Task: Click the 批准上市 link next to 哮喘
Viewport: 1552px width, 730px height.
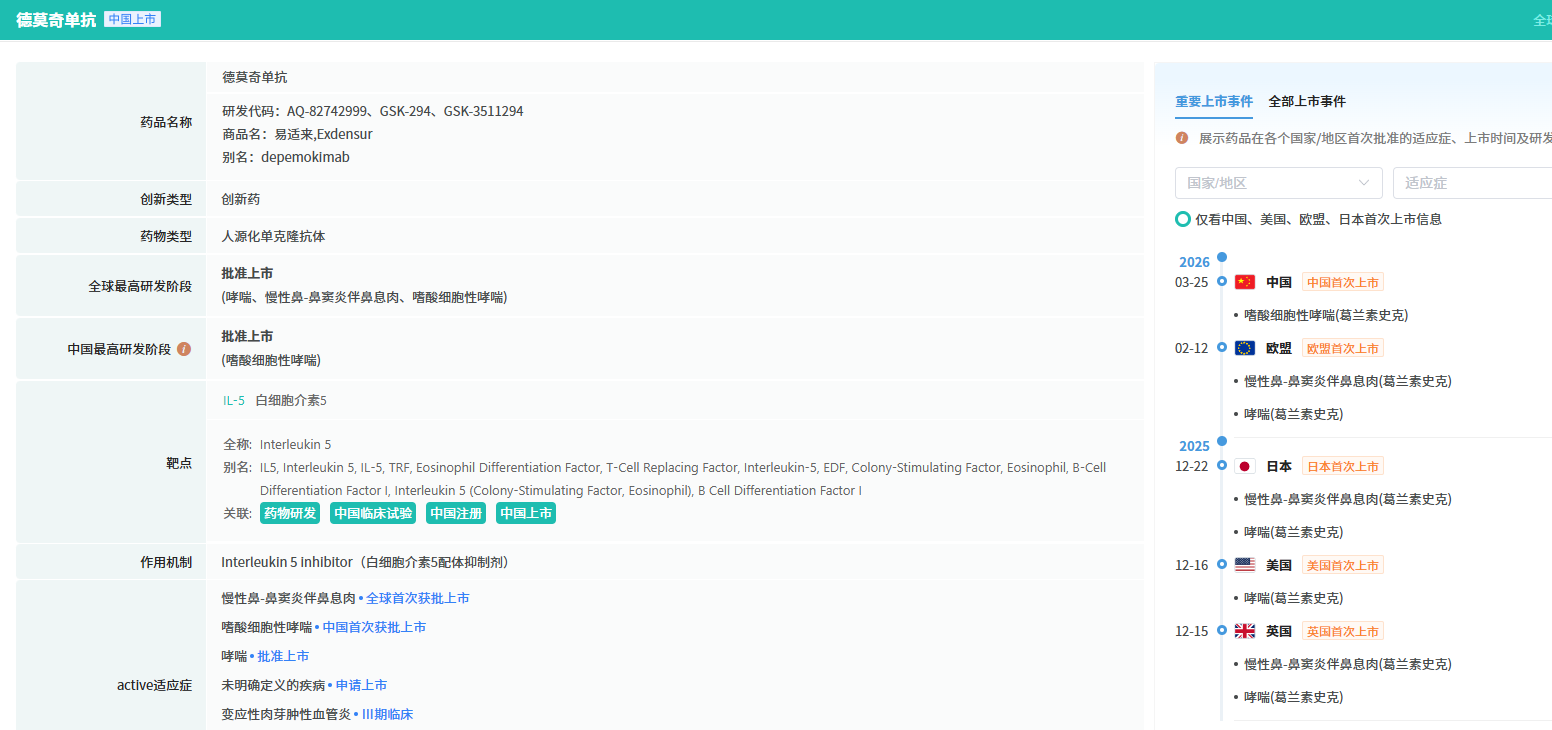Action: 283,656
